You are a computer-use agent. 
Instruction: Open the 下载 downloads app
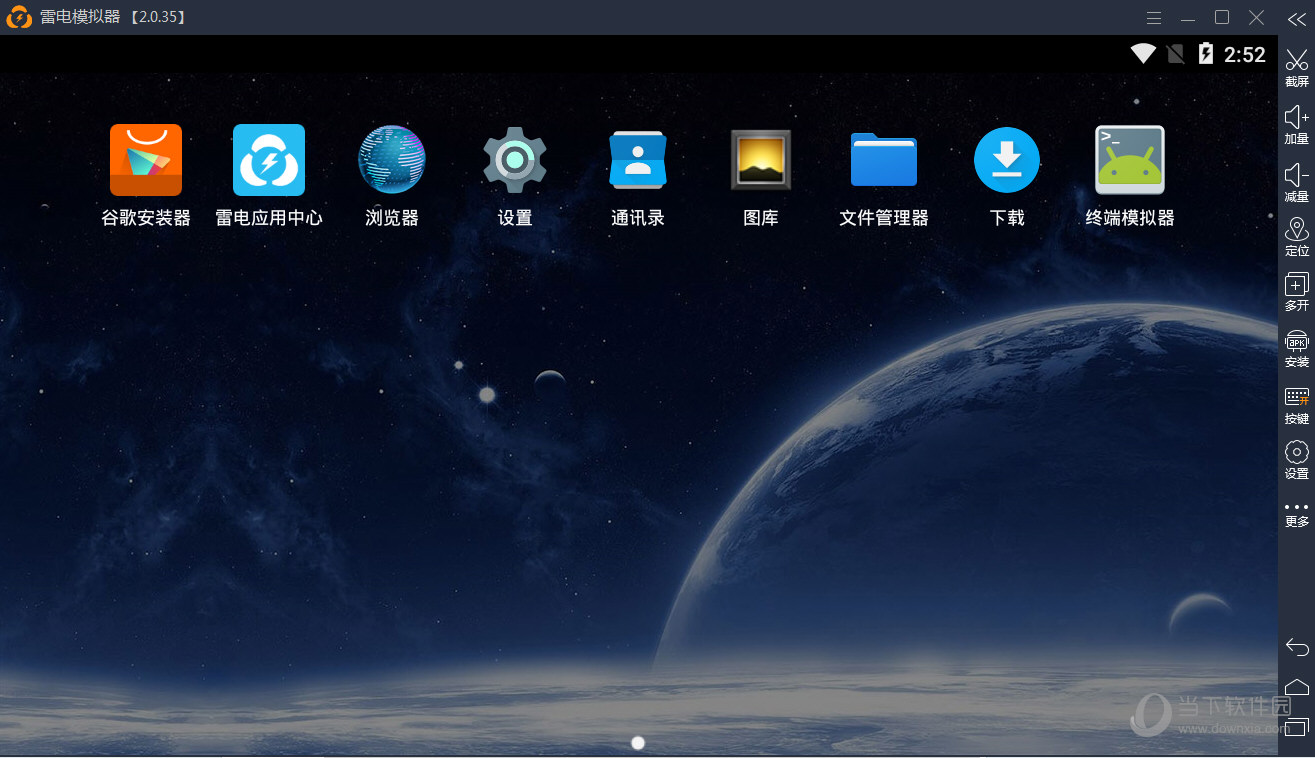tap(1007, 160)
